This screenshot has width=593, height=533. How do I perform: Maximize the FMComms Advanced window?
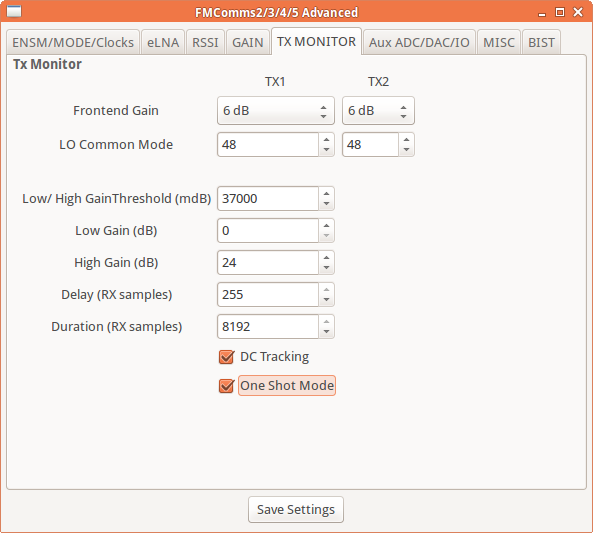560,12
